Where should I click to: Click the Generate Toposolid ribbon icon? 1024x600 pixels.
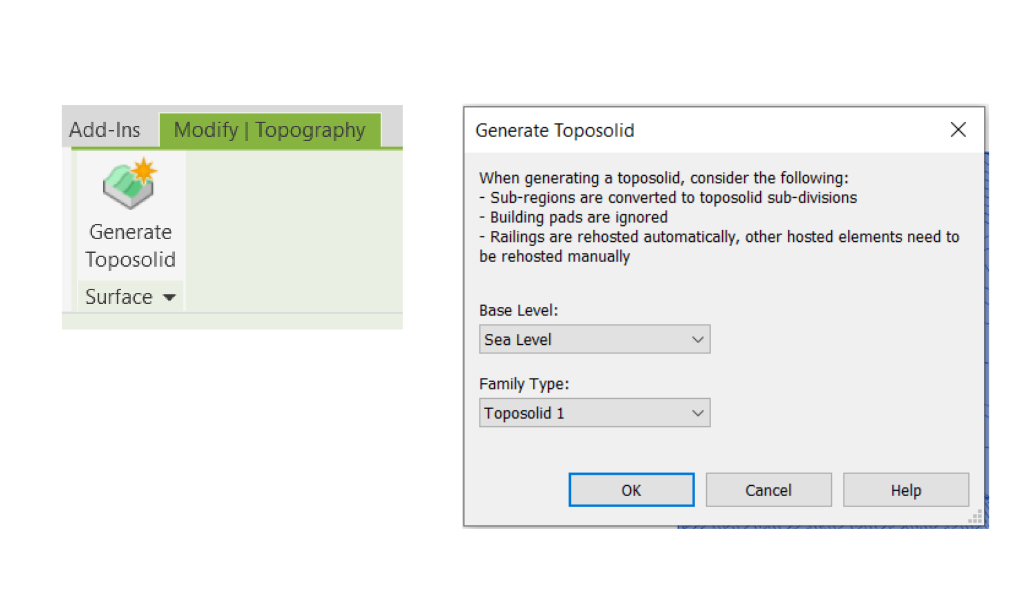click(130, 185)
